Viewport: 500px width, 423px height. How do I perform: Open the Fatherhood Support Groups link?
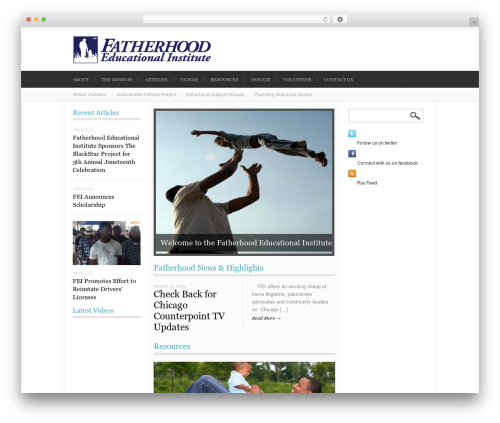coord(215,95)
